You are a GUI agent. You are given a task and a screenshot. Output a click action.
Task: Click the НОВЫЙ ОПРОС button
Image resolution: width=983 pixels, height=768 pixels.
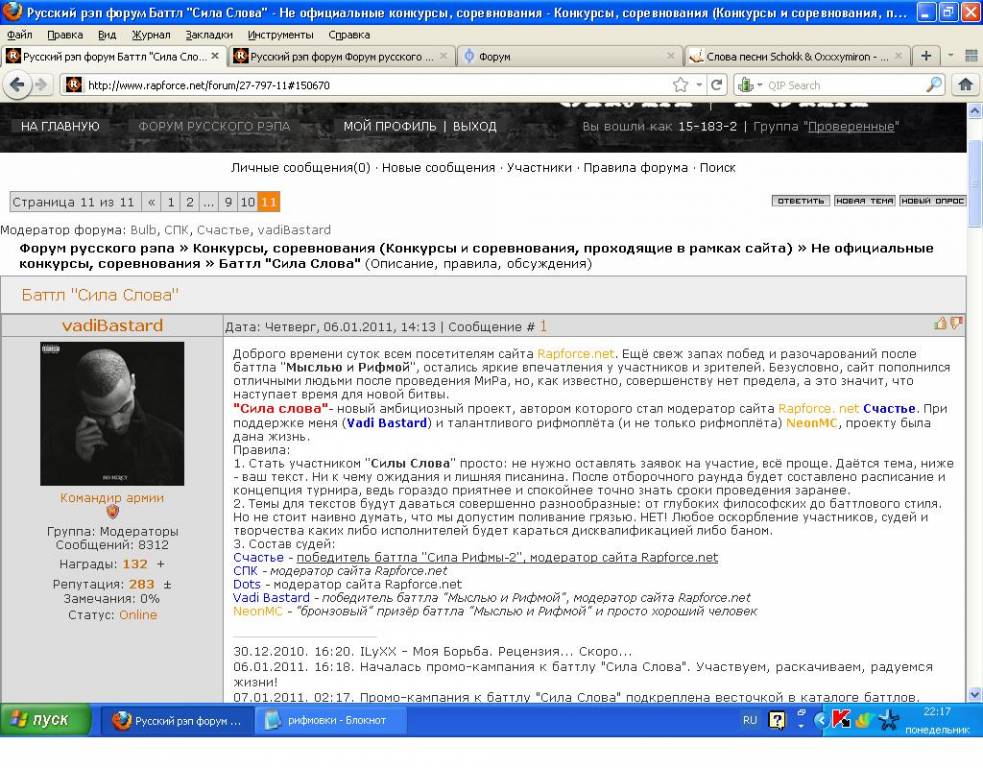tap(932, 201)
